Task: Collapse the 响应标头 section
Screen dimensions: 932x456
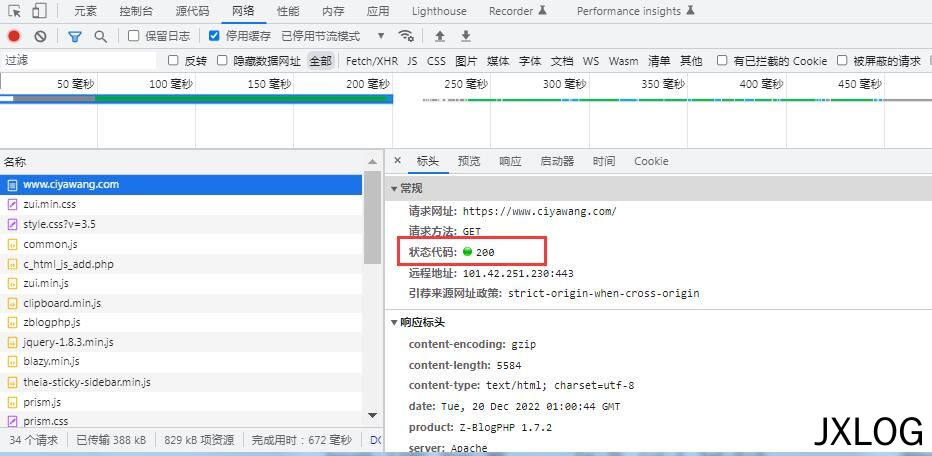Action: point(393,322)
